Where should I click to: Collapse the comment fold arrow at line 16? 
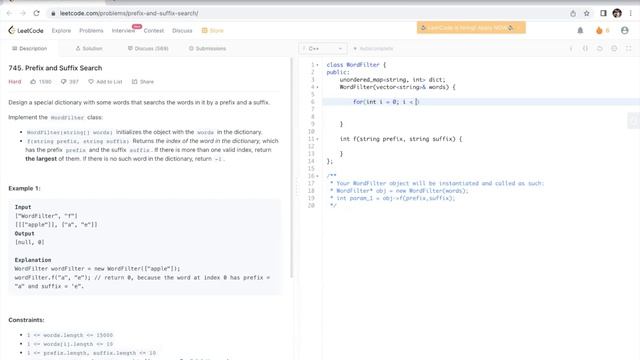point(318,176)
